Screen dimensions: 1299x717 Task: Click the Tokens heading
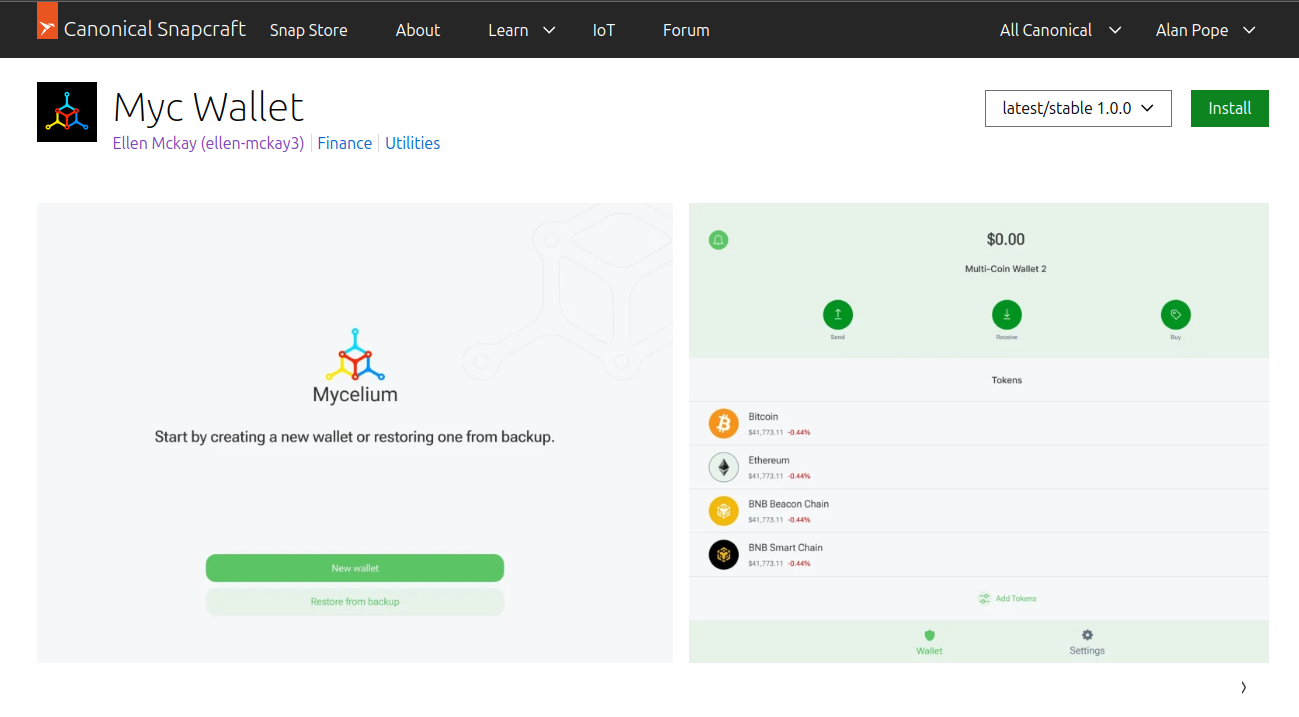[x=1007, y=380]
